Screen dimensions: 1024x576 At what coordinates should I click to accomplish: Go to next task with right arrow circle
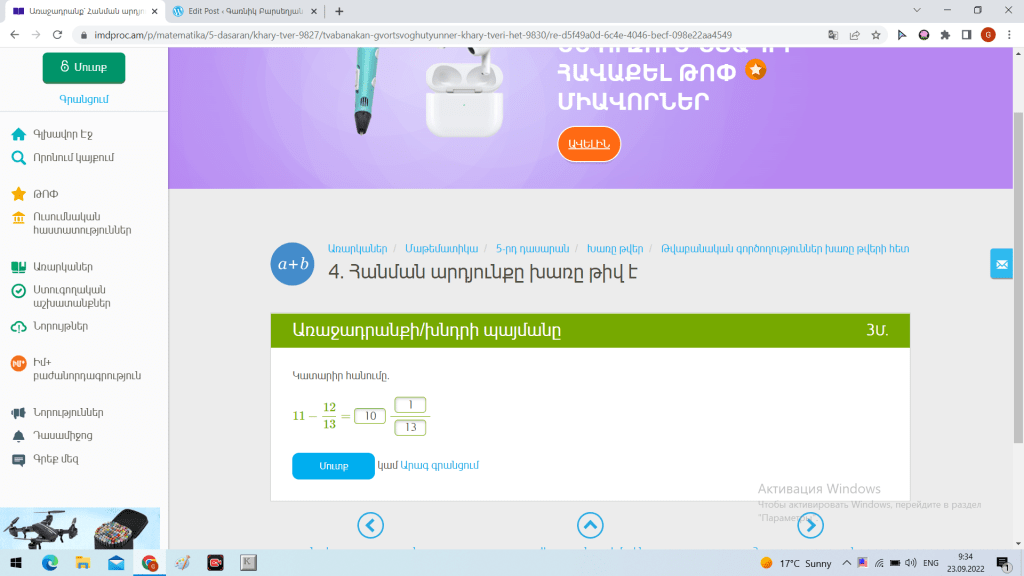[x=810, y=525]
